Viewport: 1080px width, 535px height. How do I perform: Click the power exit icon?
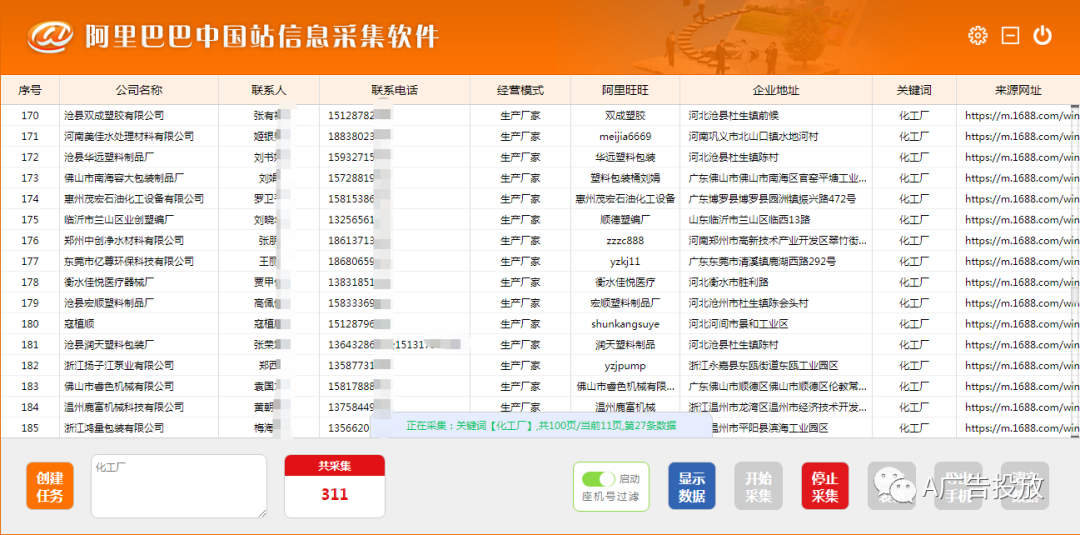tap(1042, 35)
